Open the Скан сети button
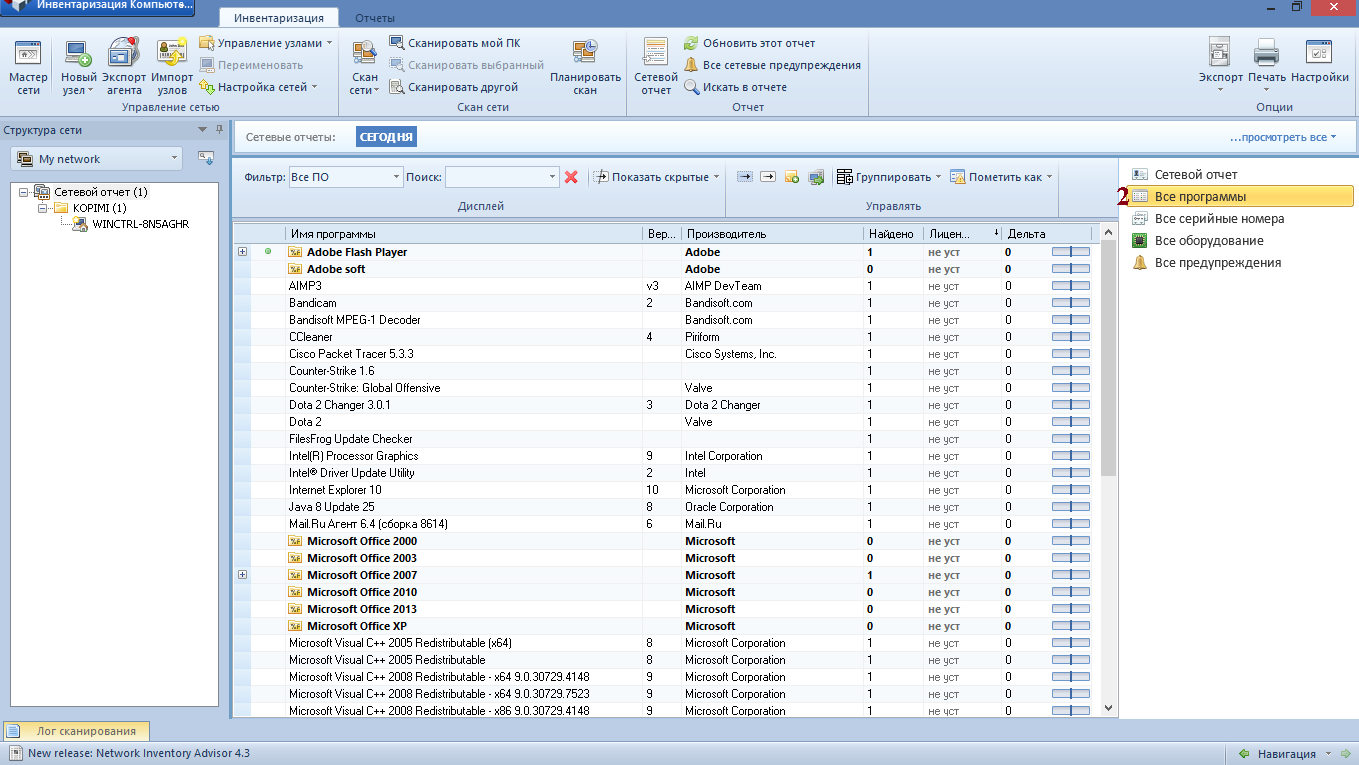The width and height of the screenshot is (1359, 765). pos(364,66)
